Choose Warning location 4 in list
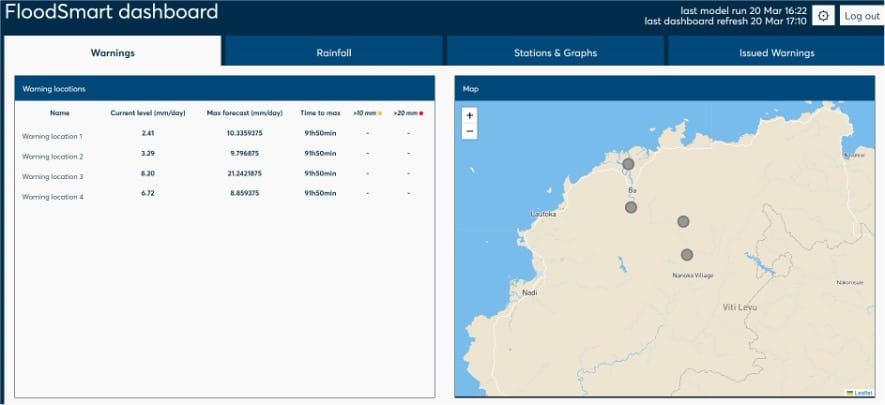The height and width of the screenshot is (405, 885). (52, 196)
